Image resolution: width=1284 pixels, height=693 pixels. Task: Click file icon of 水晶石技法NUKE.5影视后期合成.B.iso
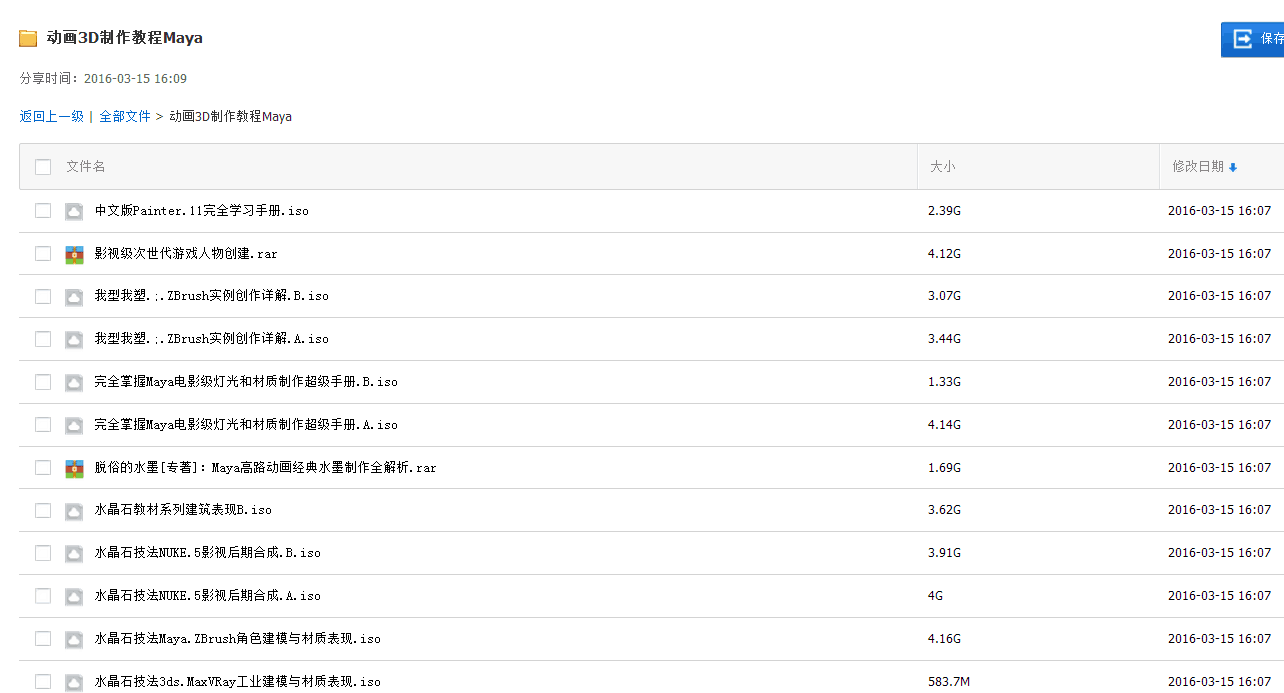point(74,553)
